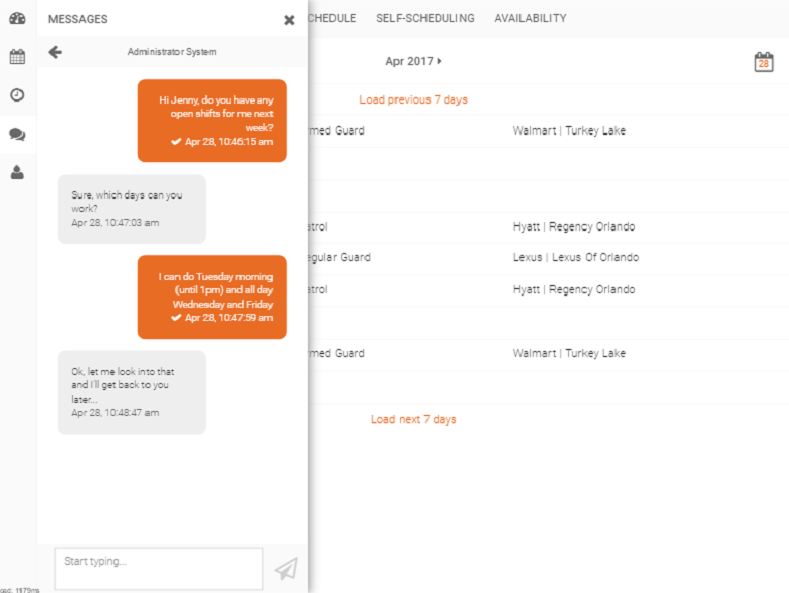Click Load previous 7 days link

[x=413, y=100]
